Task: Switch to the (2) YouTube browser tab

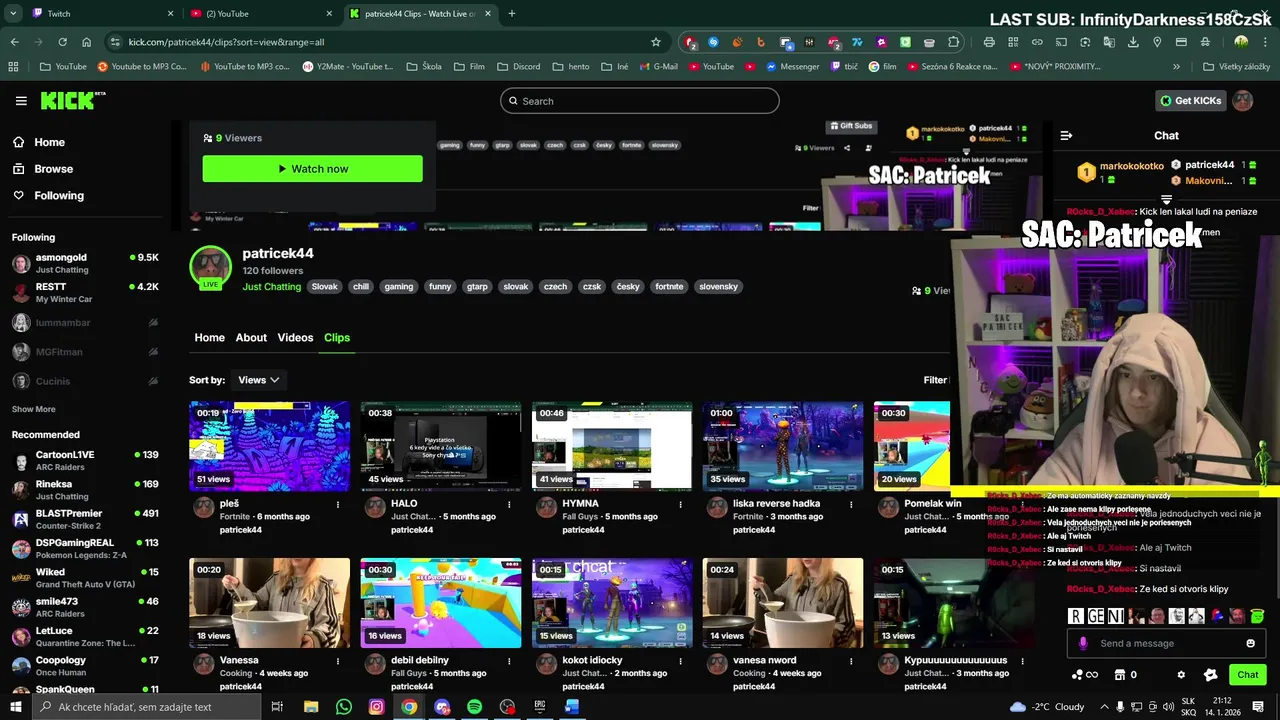Action: (260, 14)
